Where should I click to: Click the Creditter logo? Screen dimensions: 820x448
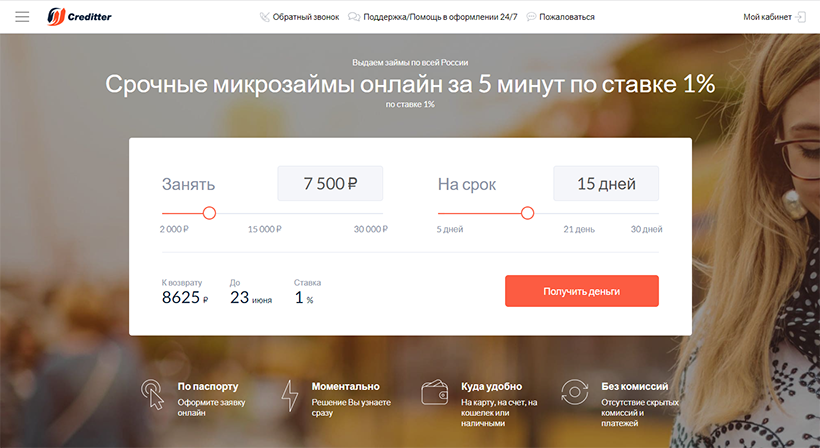point(79,17)
